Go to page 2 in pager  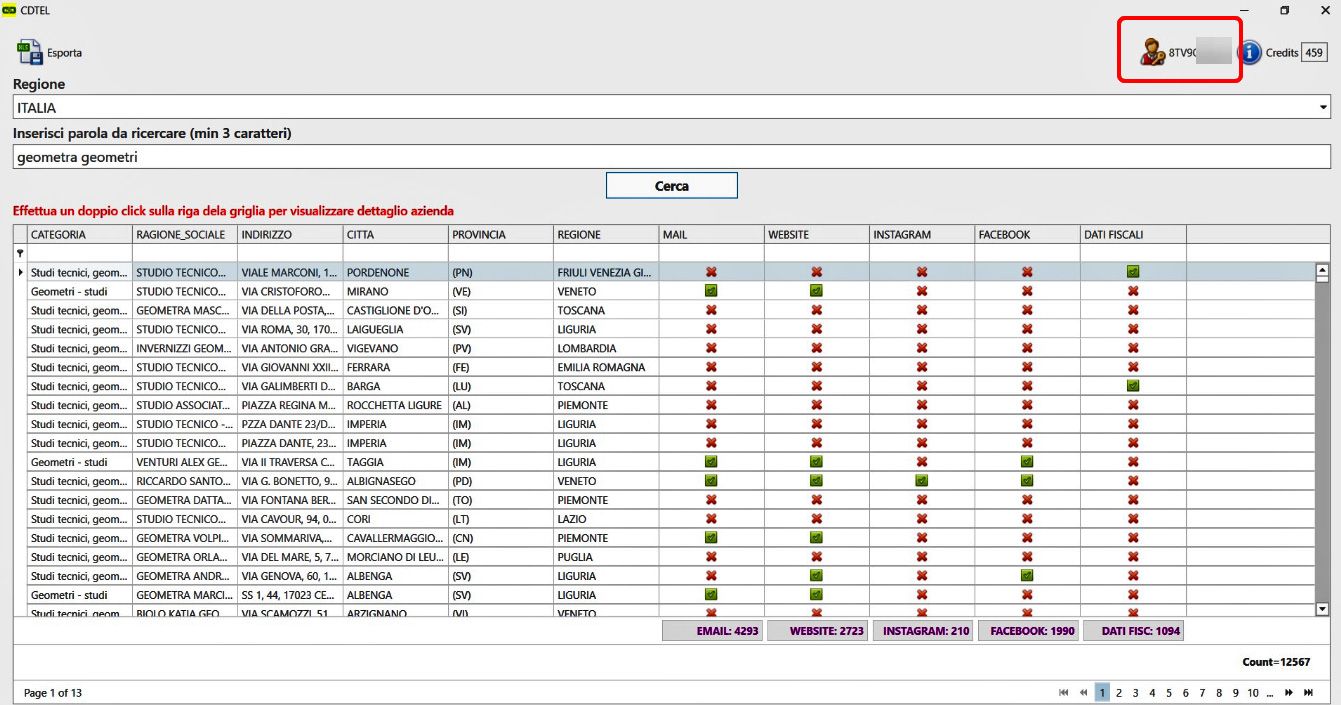coord(1119,692)
